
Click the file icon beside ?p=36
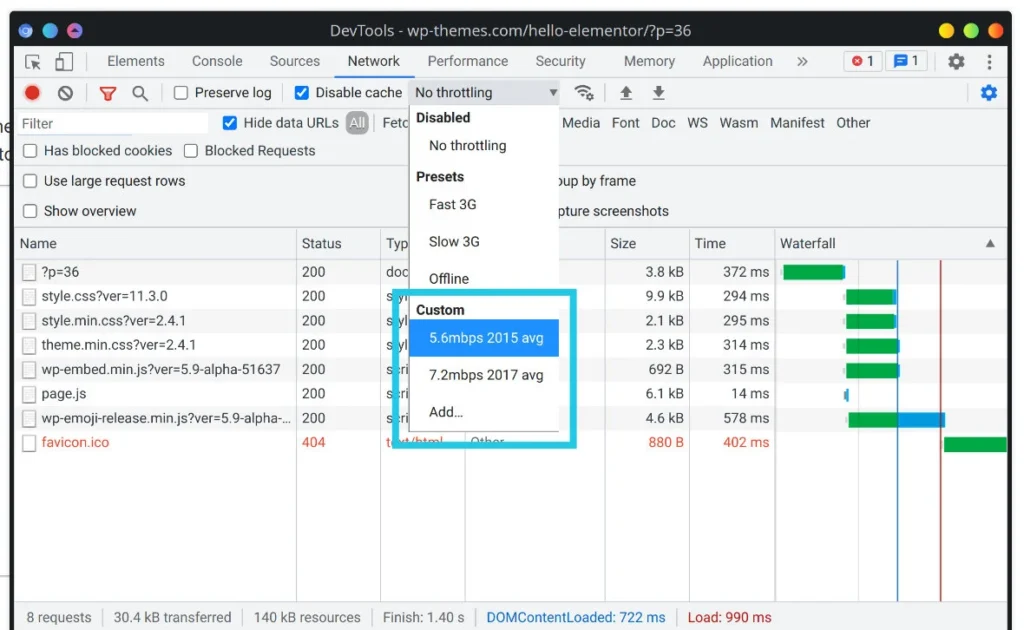coord(29,272)
